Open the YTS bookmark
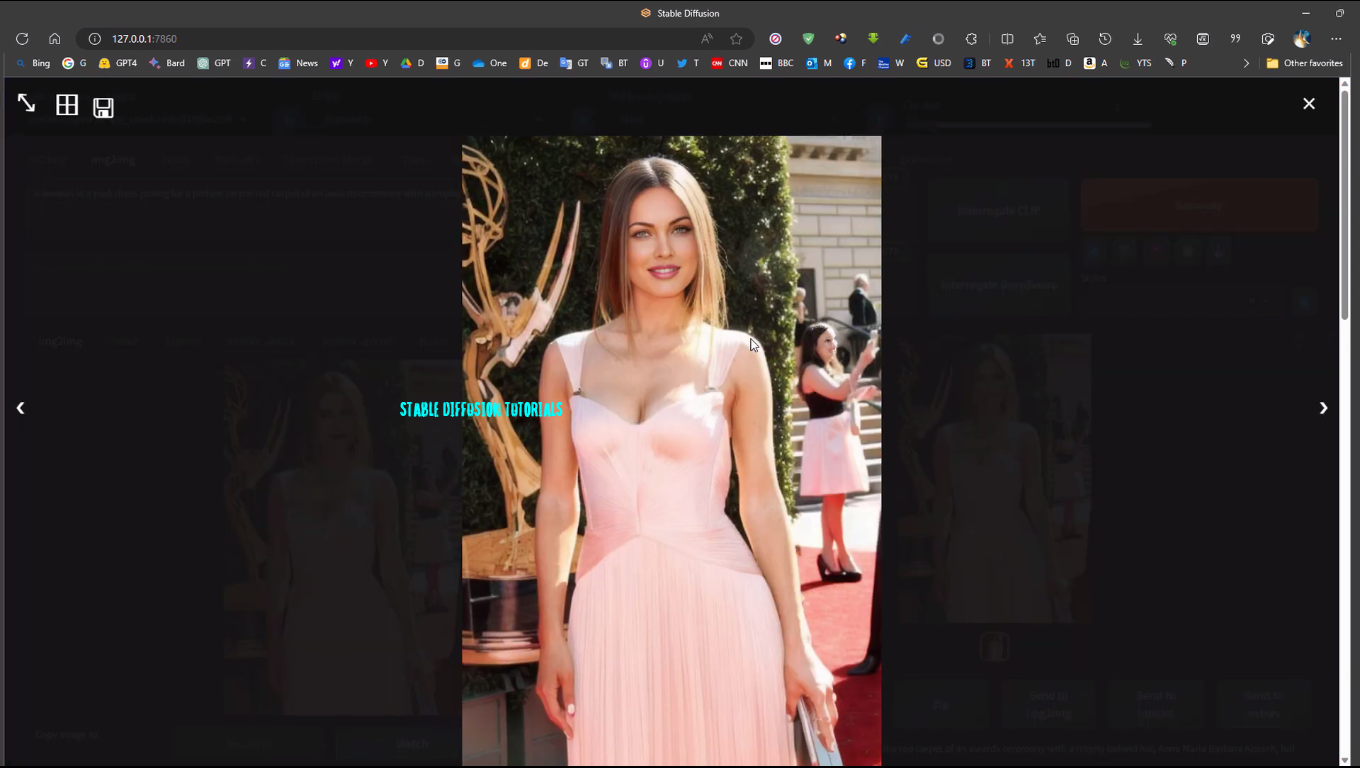Screen dimensions: 1360x768 [x=1136, y=63]
